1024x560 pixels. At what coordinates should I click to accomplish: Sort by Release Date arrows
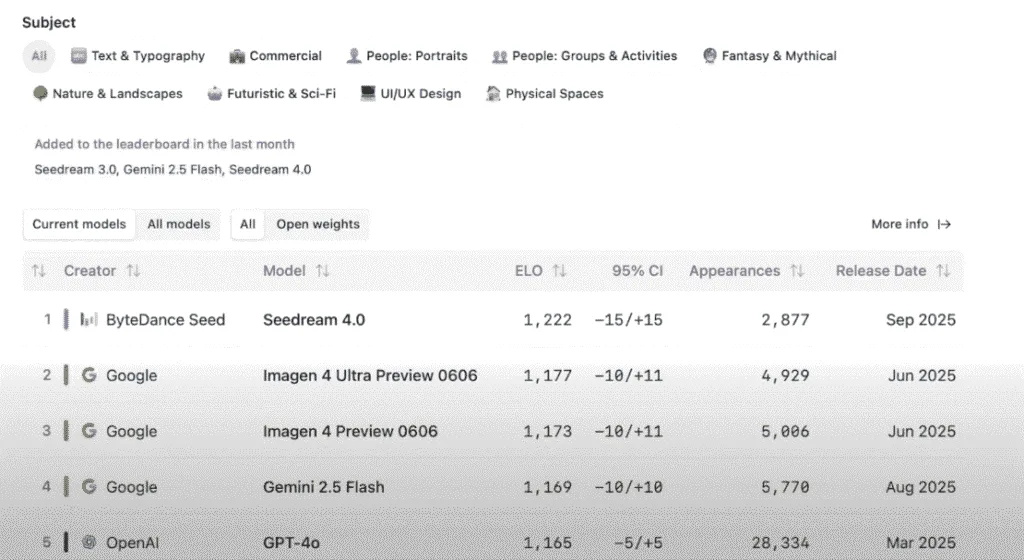(x=943, y=271)
